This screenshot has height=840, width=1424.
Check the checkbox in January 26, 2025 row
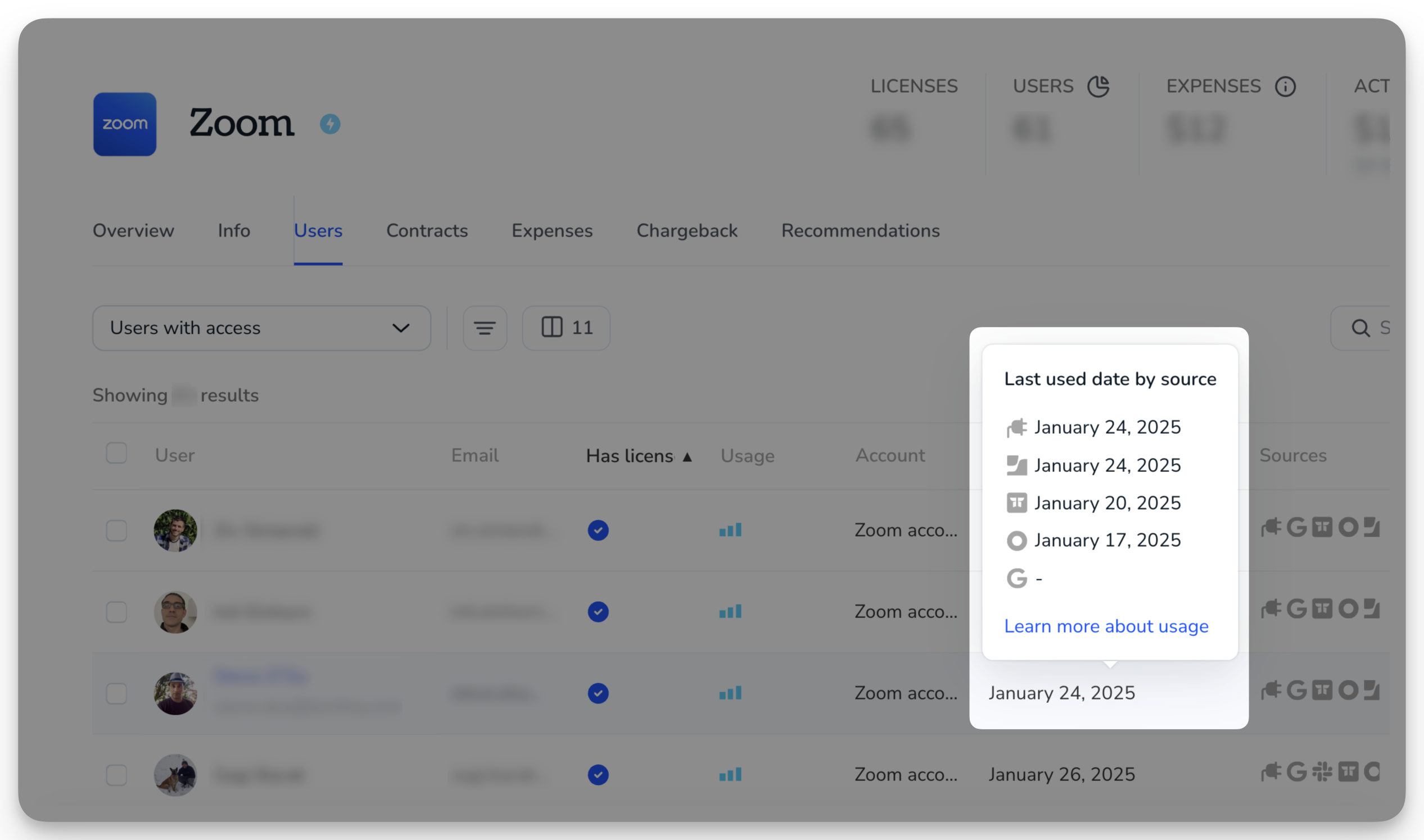click(116, 775)
